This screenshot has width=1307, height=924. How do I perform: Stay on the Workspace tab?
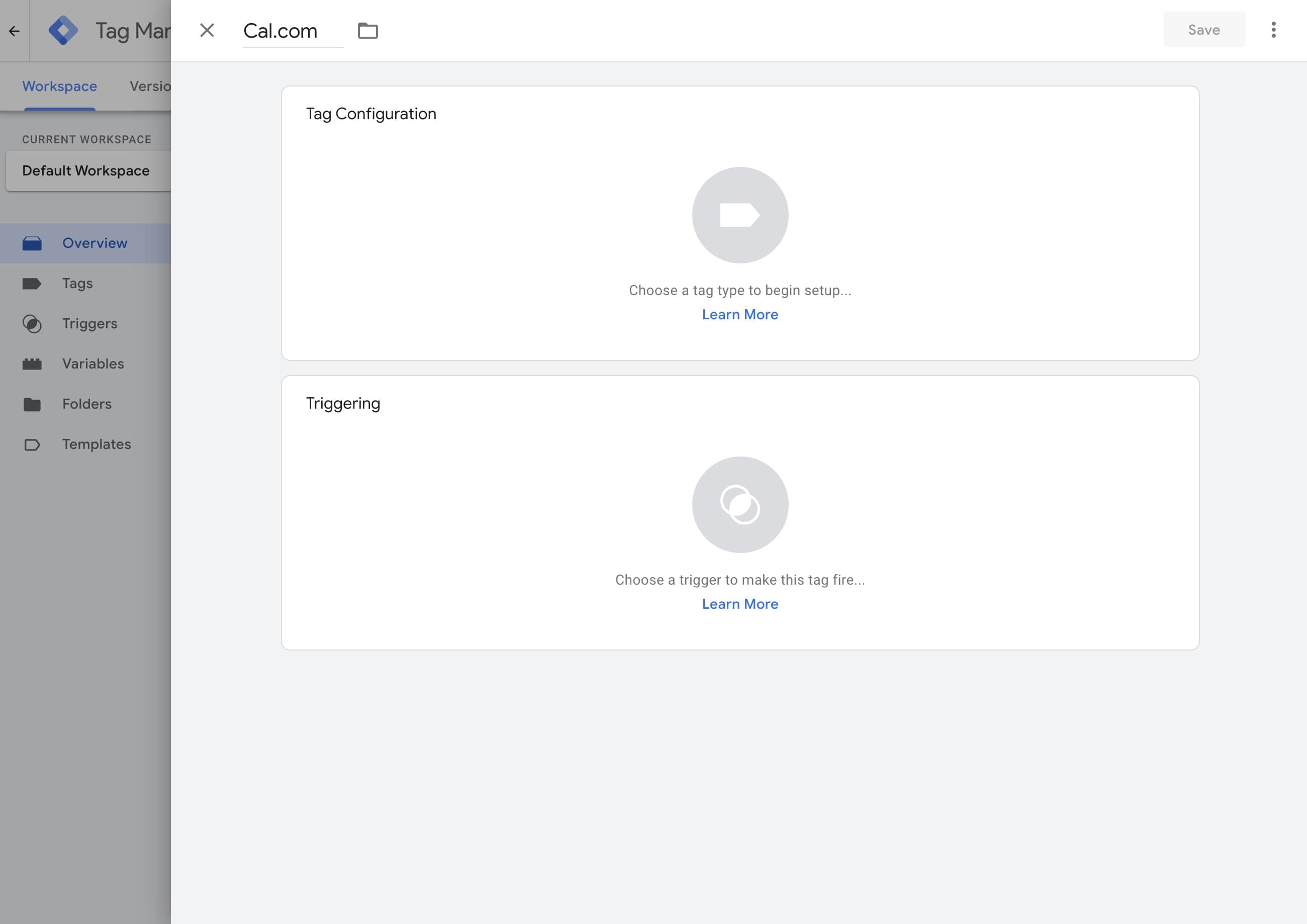[x=59, y=86]
